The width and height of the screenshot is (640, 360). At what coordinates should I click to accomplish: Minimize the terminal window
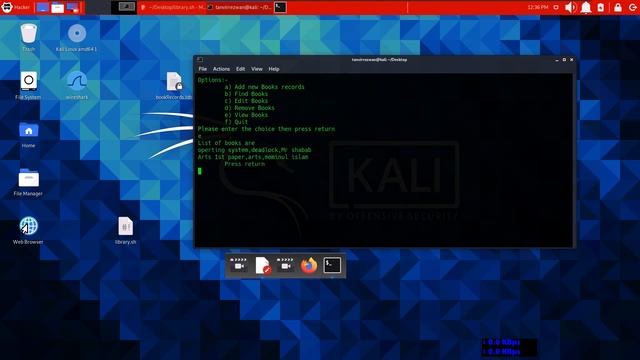[x=557, y=60]
